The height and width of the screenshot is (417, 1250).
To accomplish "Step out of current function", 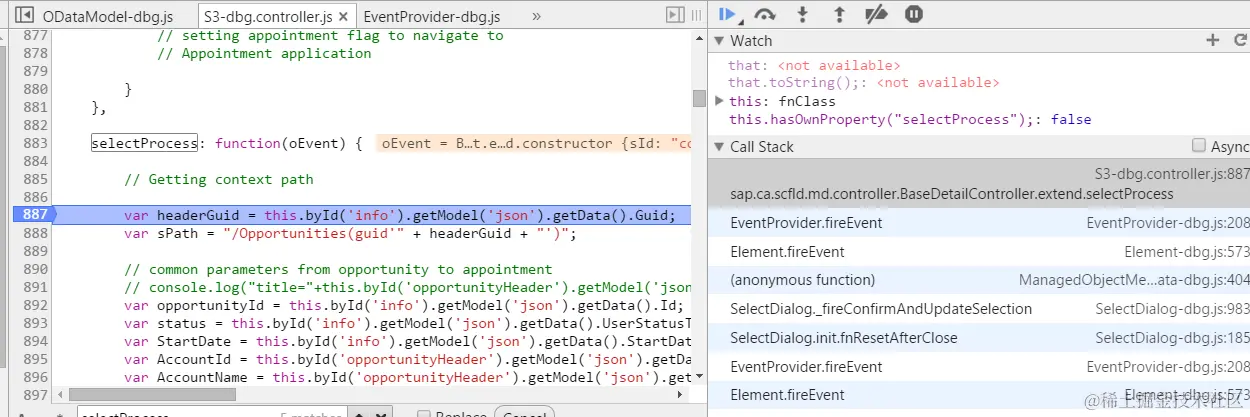I will click(839, 14).
